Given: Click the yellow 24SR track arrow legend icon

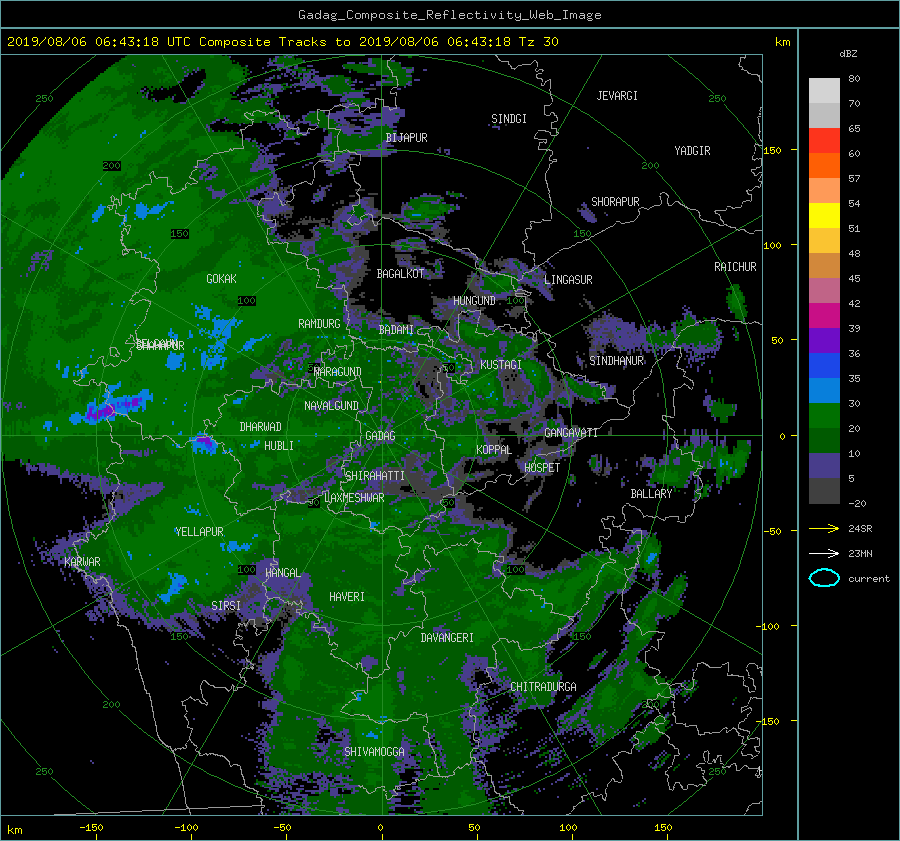Looking at the screenshot, I should [824, 528].
